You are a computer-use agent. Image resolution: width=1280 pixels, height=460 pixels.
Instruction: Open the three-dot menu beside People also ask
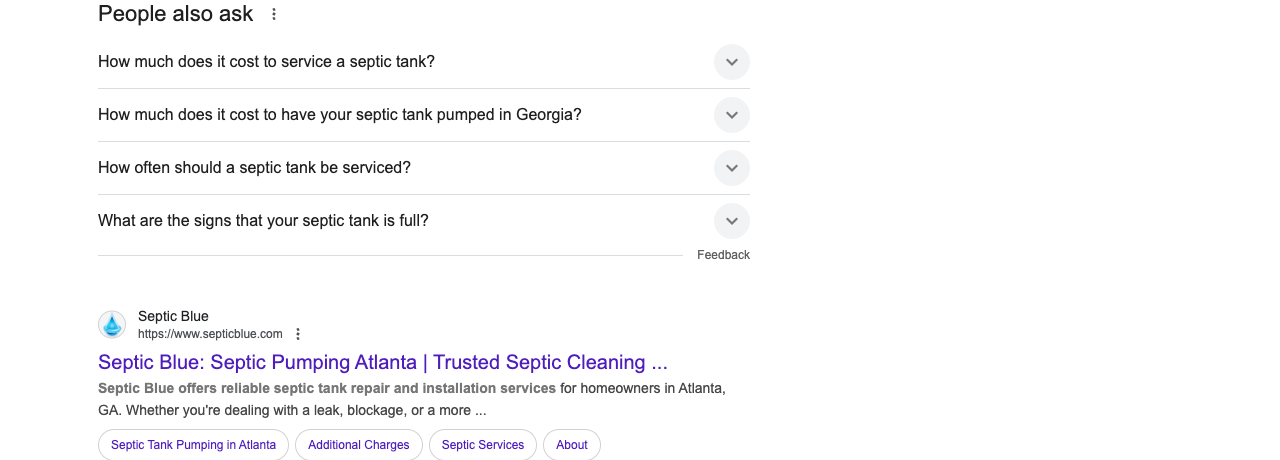click(274, 14)
